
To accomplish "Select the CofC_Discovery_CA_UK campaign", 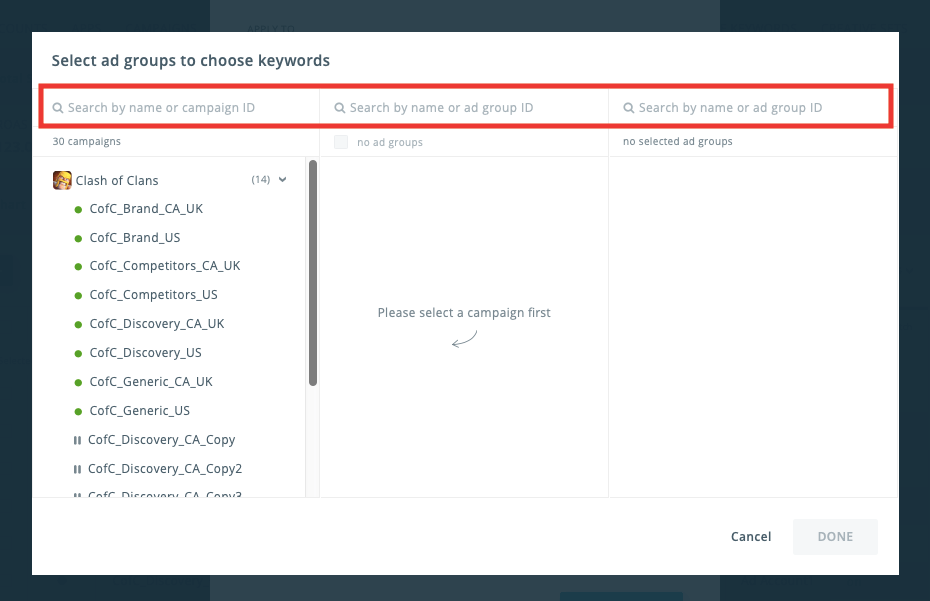I will 157,323.
